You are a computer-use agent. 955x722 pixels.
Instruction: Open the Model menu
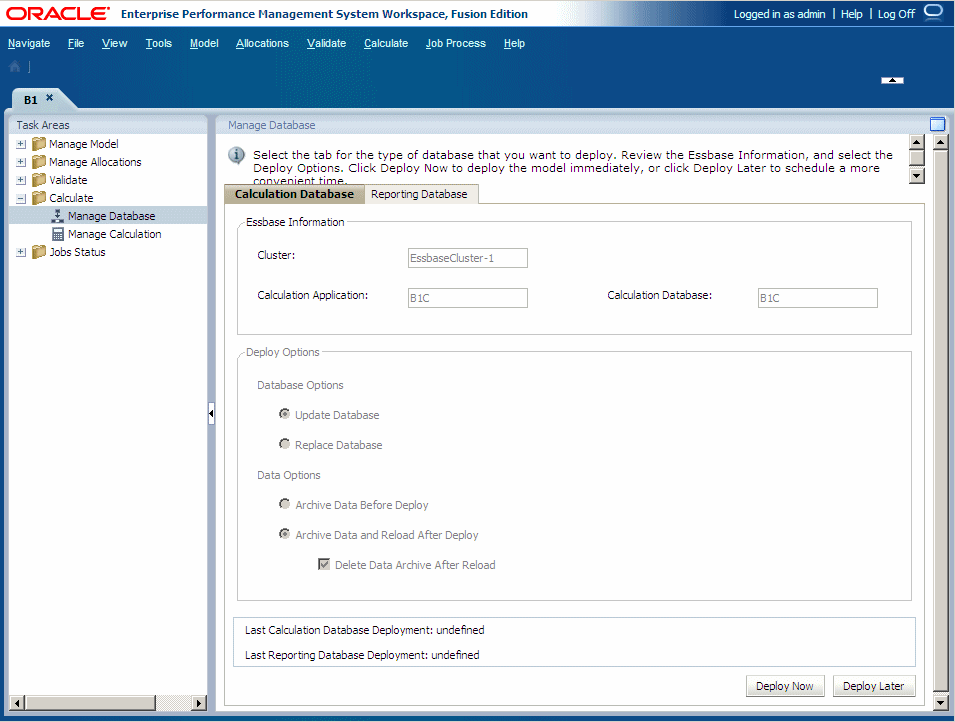pyautogui.click(x=204, y=43)
